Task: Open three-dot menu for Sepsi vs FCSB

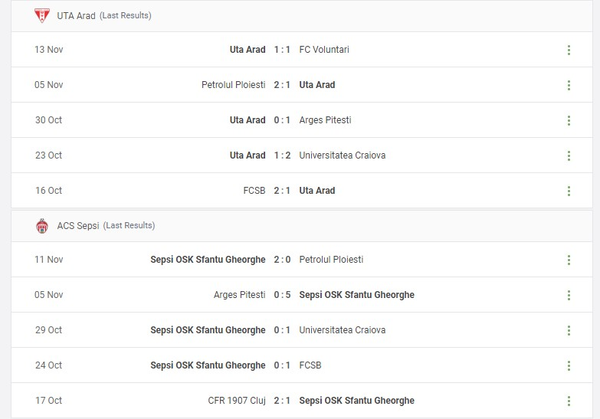Action: click(568, 365)
